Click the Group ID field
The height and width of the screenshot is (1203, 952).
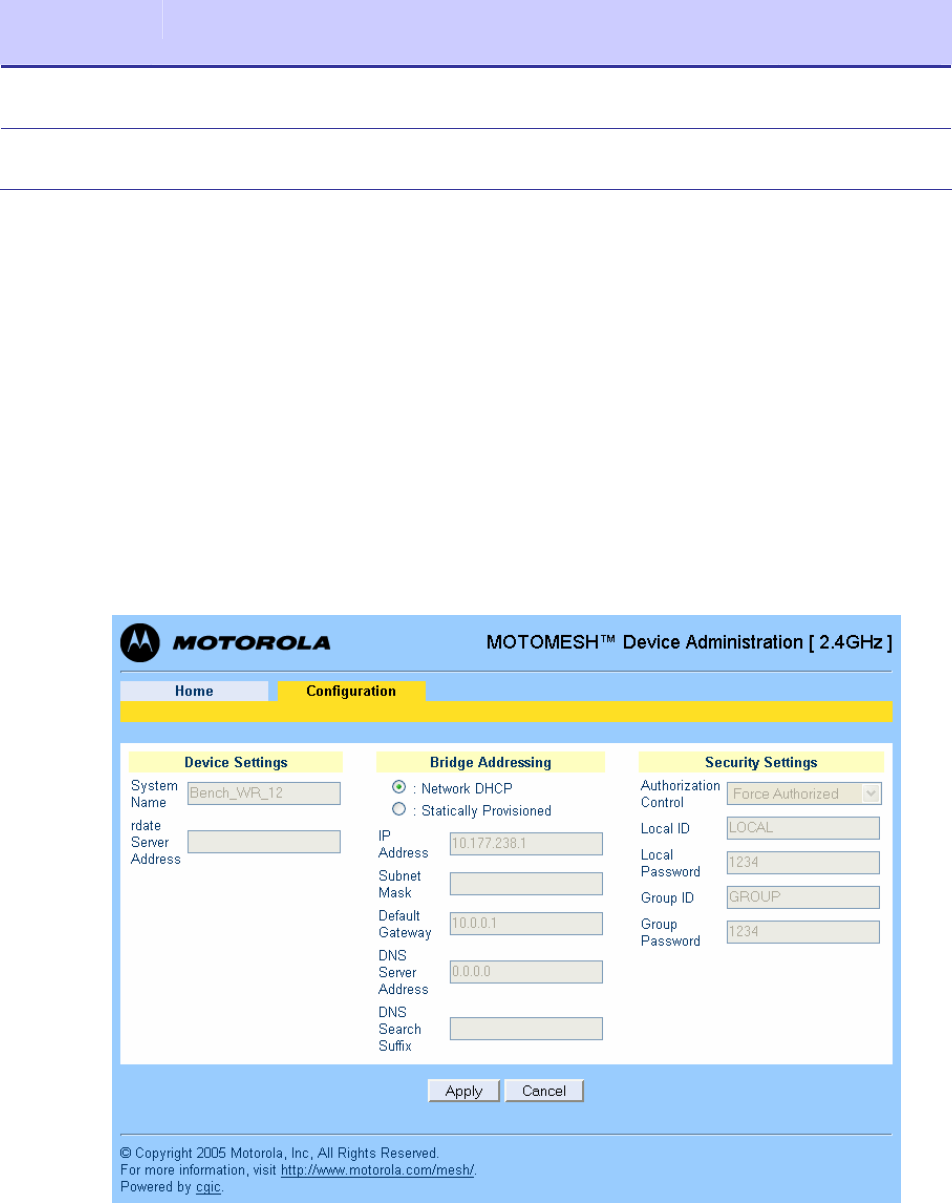803,897
